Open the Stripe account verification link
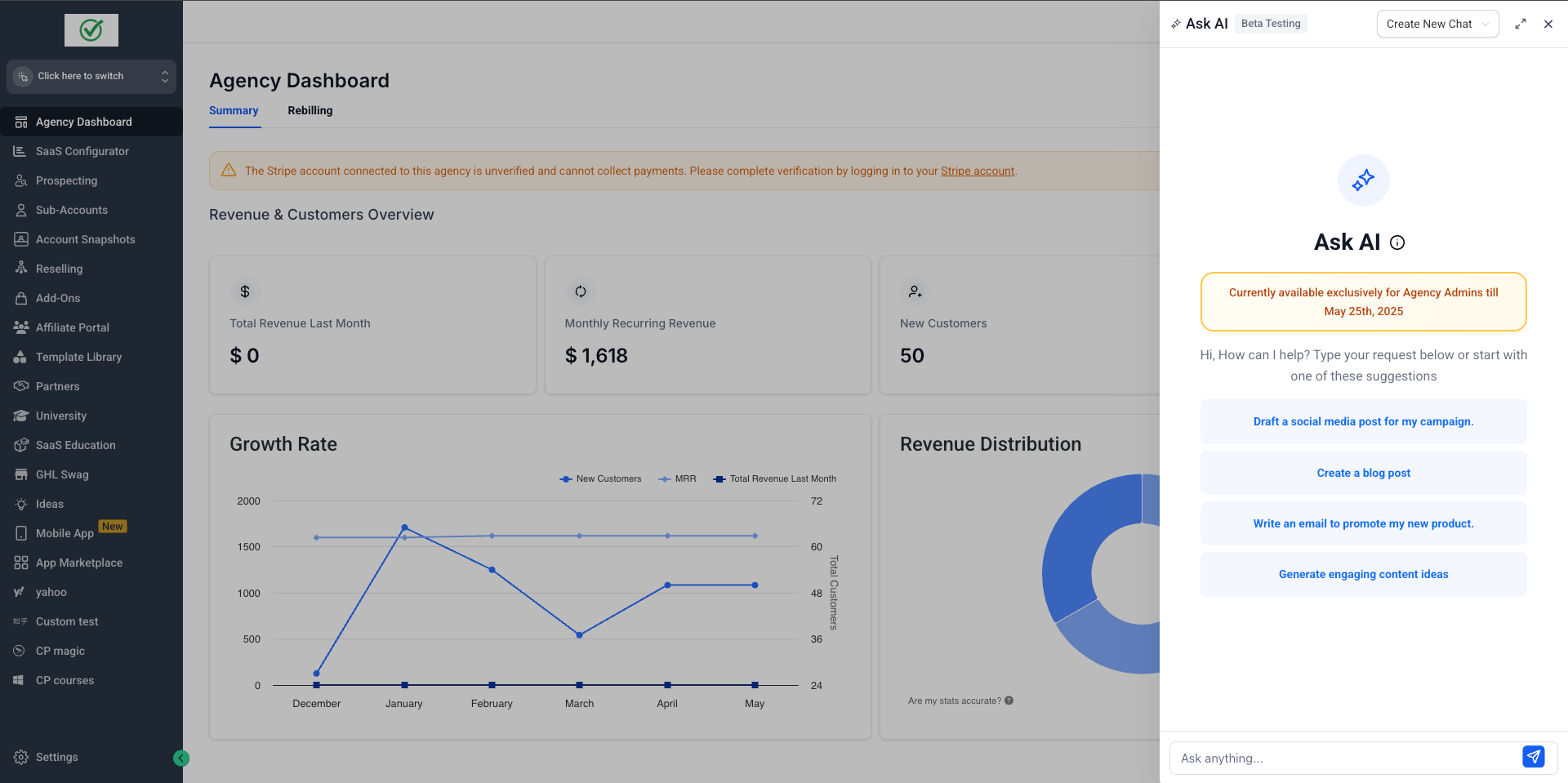Screen dimensions: 1568x783 (978, 171)
